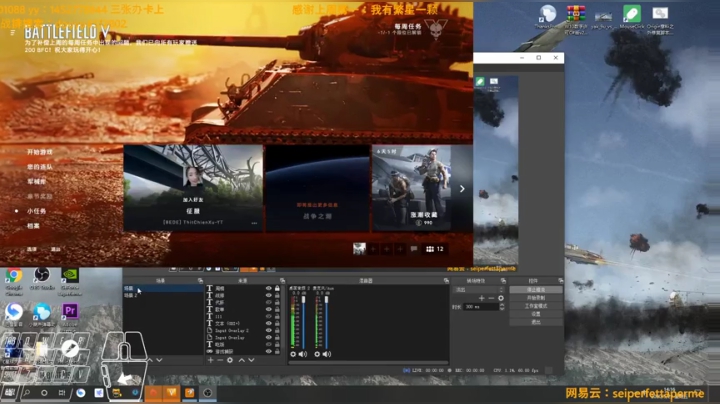The image size is (720, 404).
Task: Select 小任务 in Battlefield menu
Action: coord(36,211)
